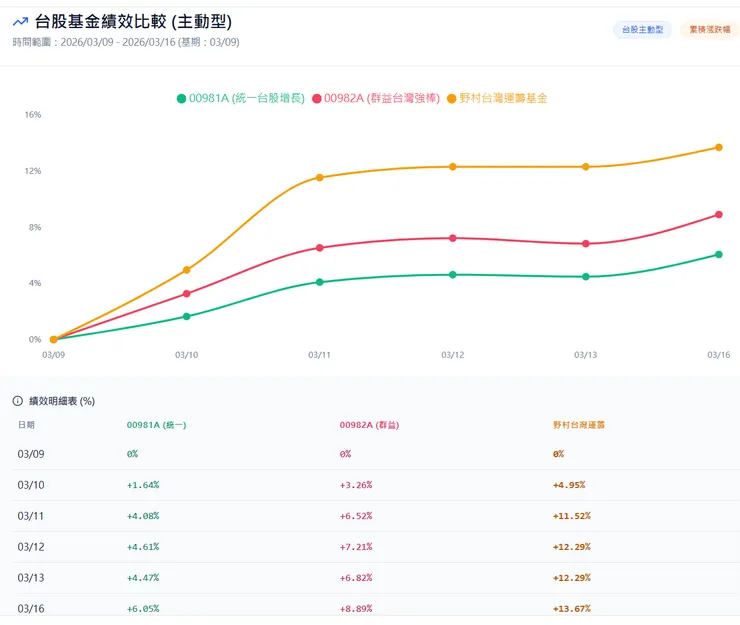Click the +4.08% cell in 03/11 row
The height and width of the screenshot is (625, 740).
[x=143, y=516]
